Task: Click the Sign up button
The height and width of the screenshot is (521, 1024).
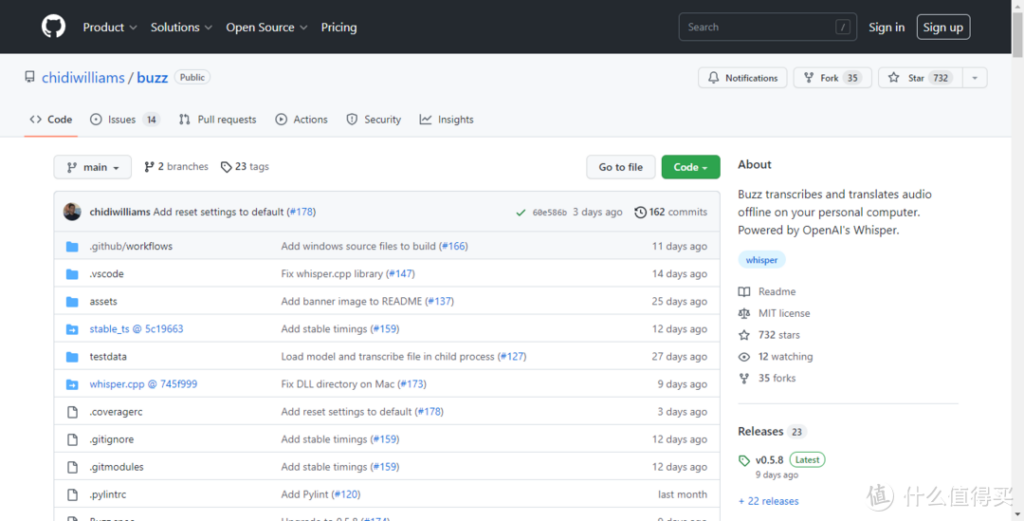Action: 943,27
